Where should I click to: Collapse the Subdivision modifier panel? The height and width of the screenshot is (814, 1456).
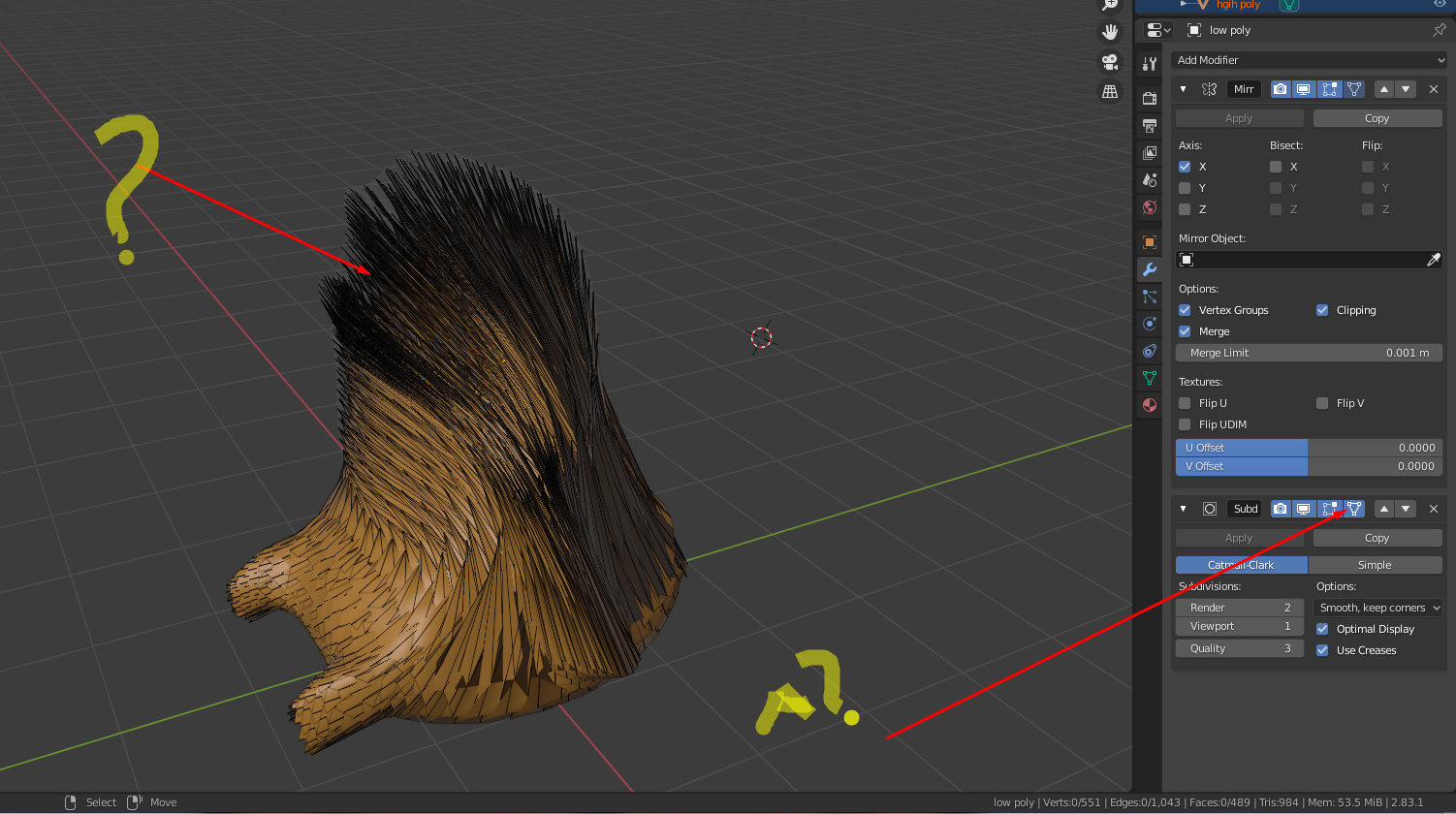pos(1183,509)
